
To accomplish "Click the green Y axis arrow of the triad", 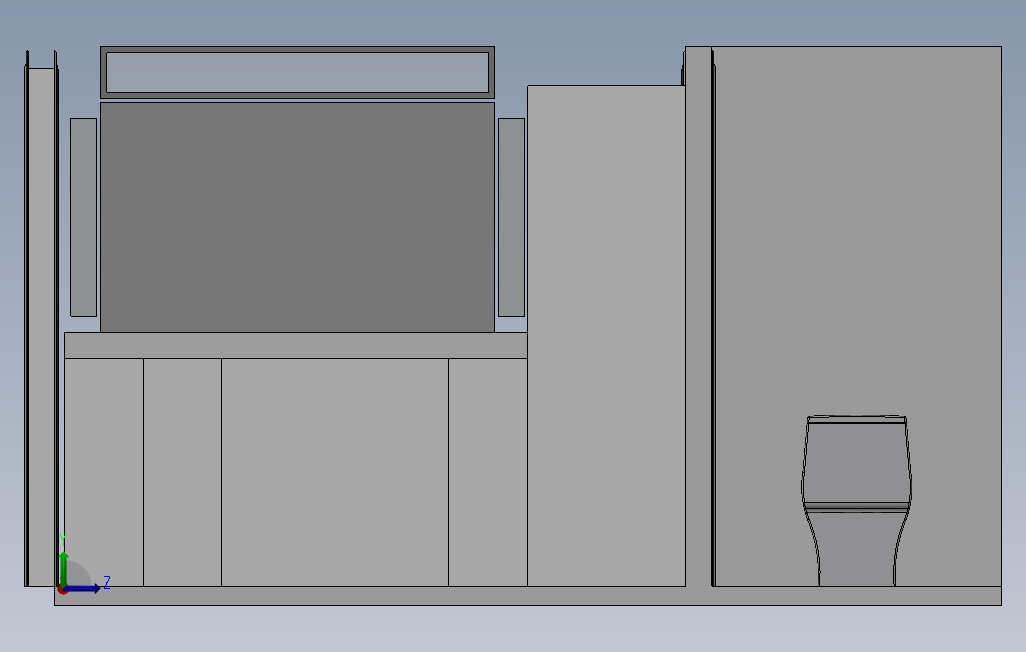I will click(63, 568).
